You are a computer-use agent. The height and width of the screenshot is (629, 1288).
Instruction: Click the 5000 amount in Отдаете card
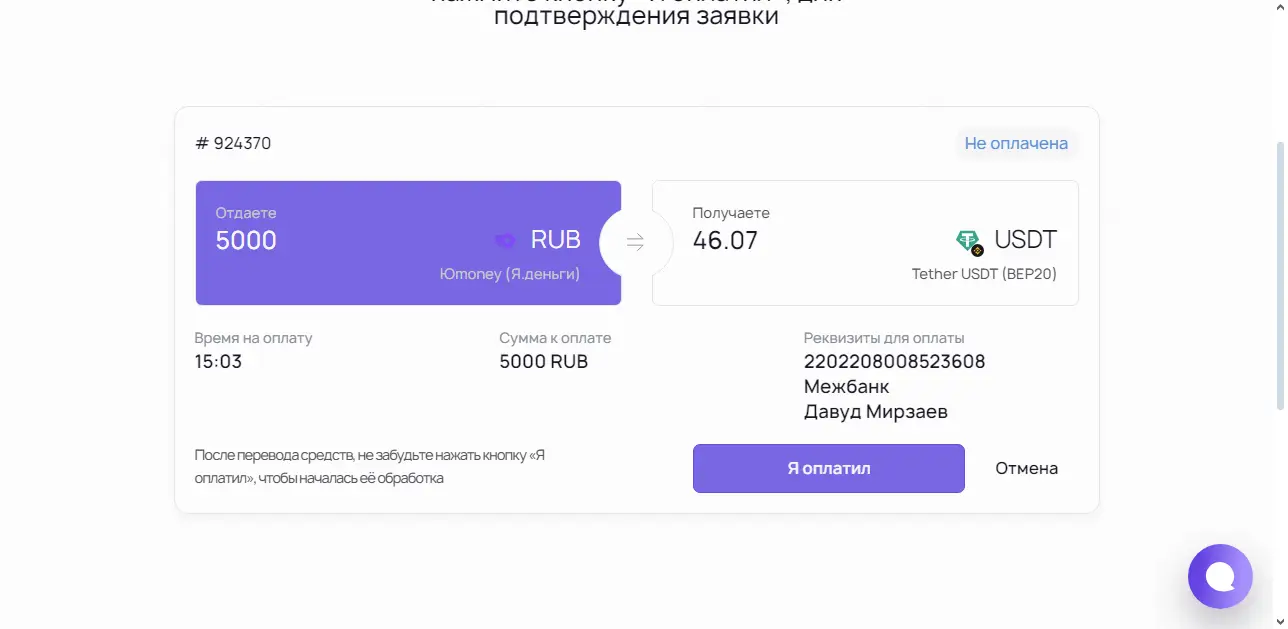pos(246,240)
